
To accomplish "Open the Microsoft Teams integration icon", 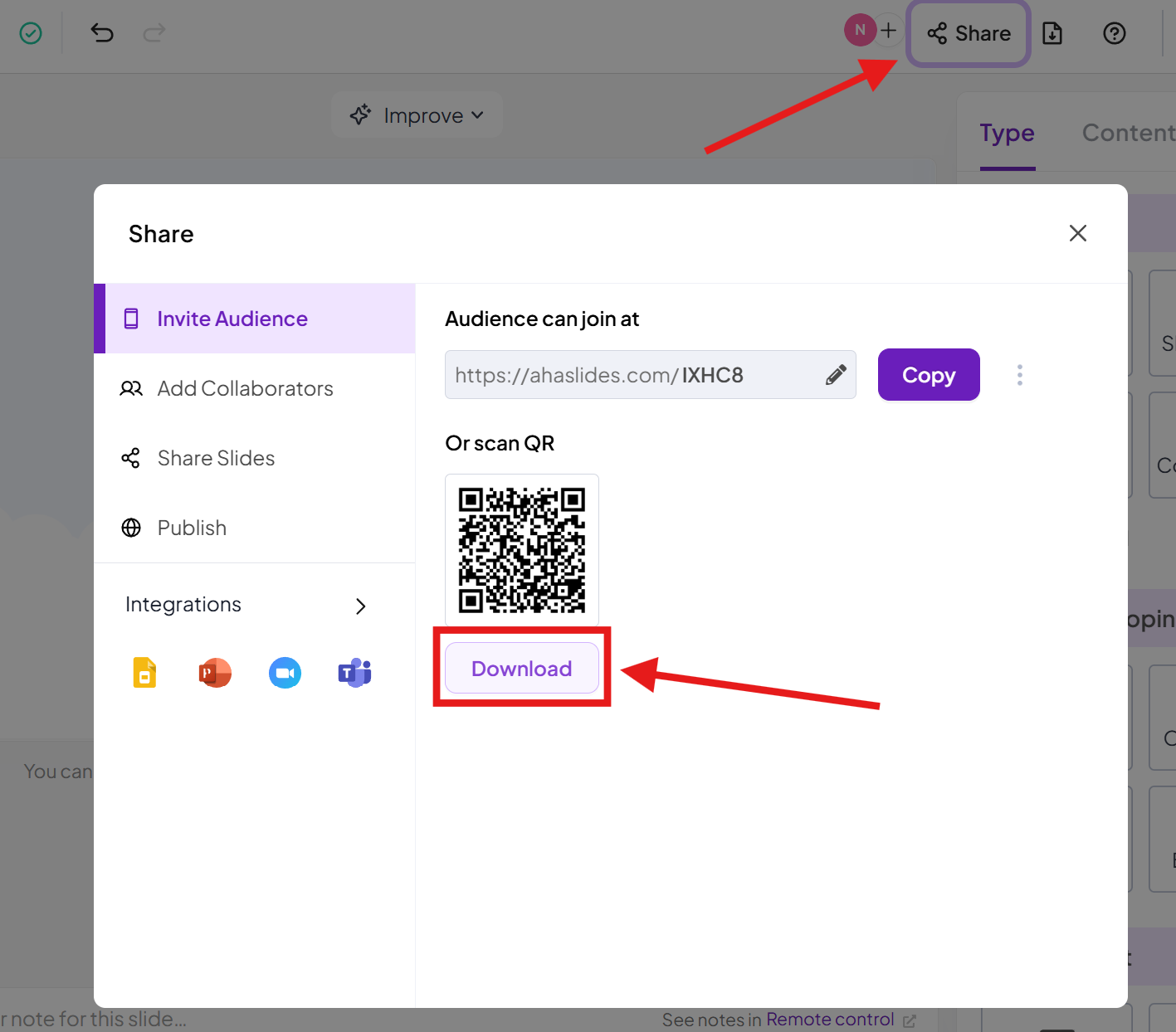I will [x=354, y=673].
